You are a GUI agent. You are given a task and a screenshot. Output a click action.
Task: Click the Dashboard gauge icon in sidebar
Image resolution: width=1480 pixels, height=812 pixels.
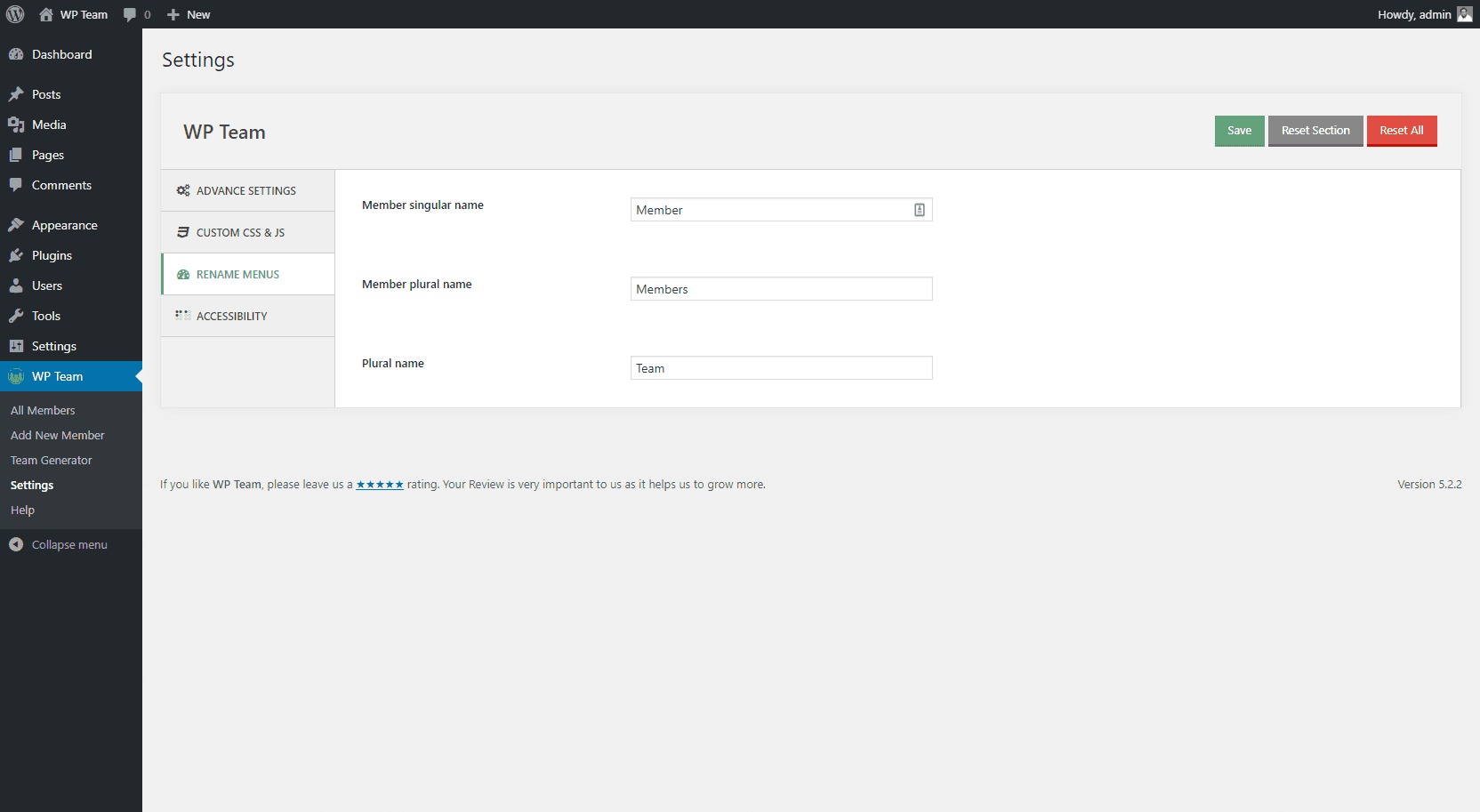pos(16,54)
